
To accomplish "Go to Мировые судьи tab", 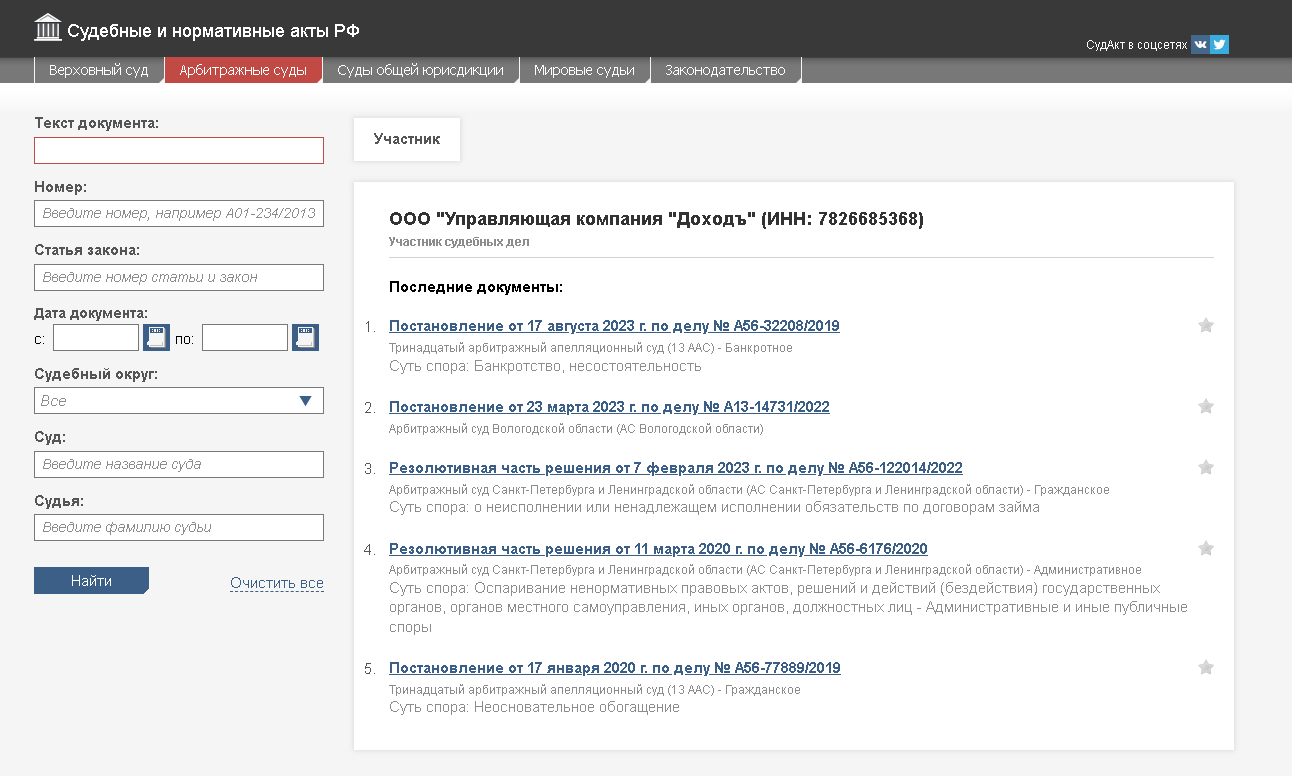I will tap(584, 70).
